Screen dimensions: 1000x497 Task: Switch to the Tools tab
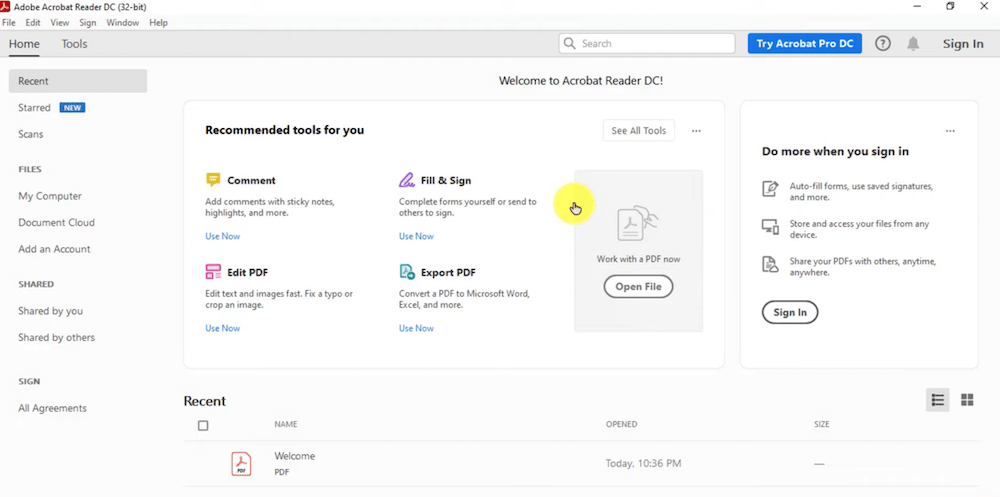click(x=75, y=44)
